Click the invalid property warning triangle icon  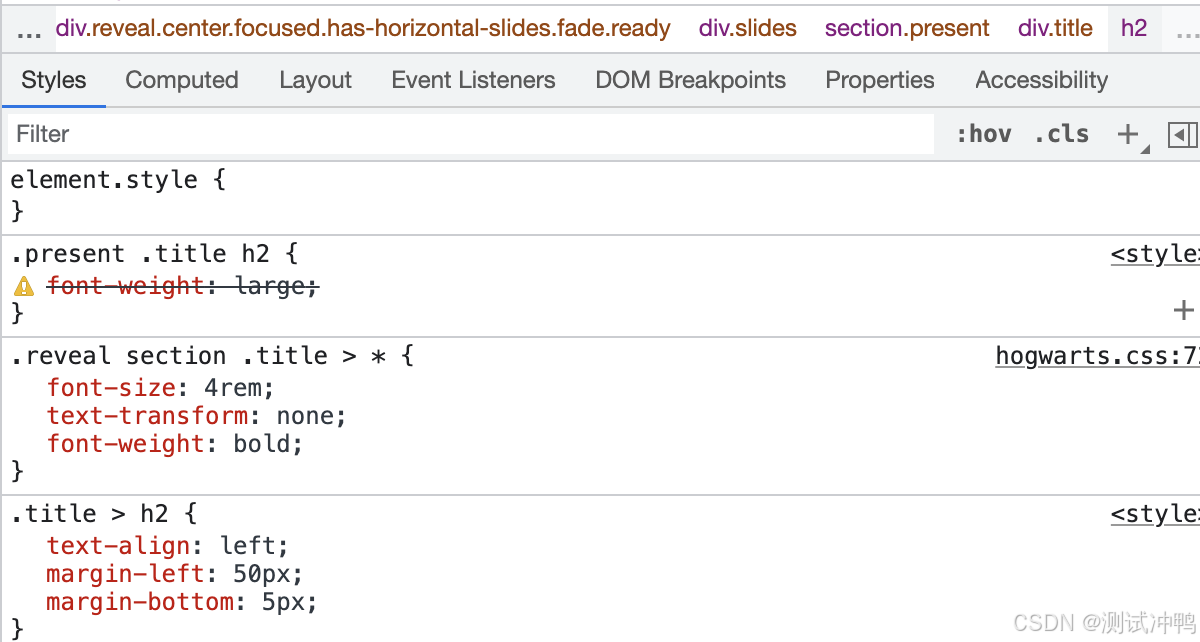[x=24, y=287]
